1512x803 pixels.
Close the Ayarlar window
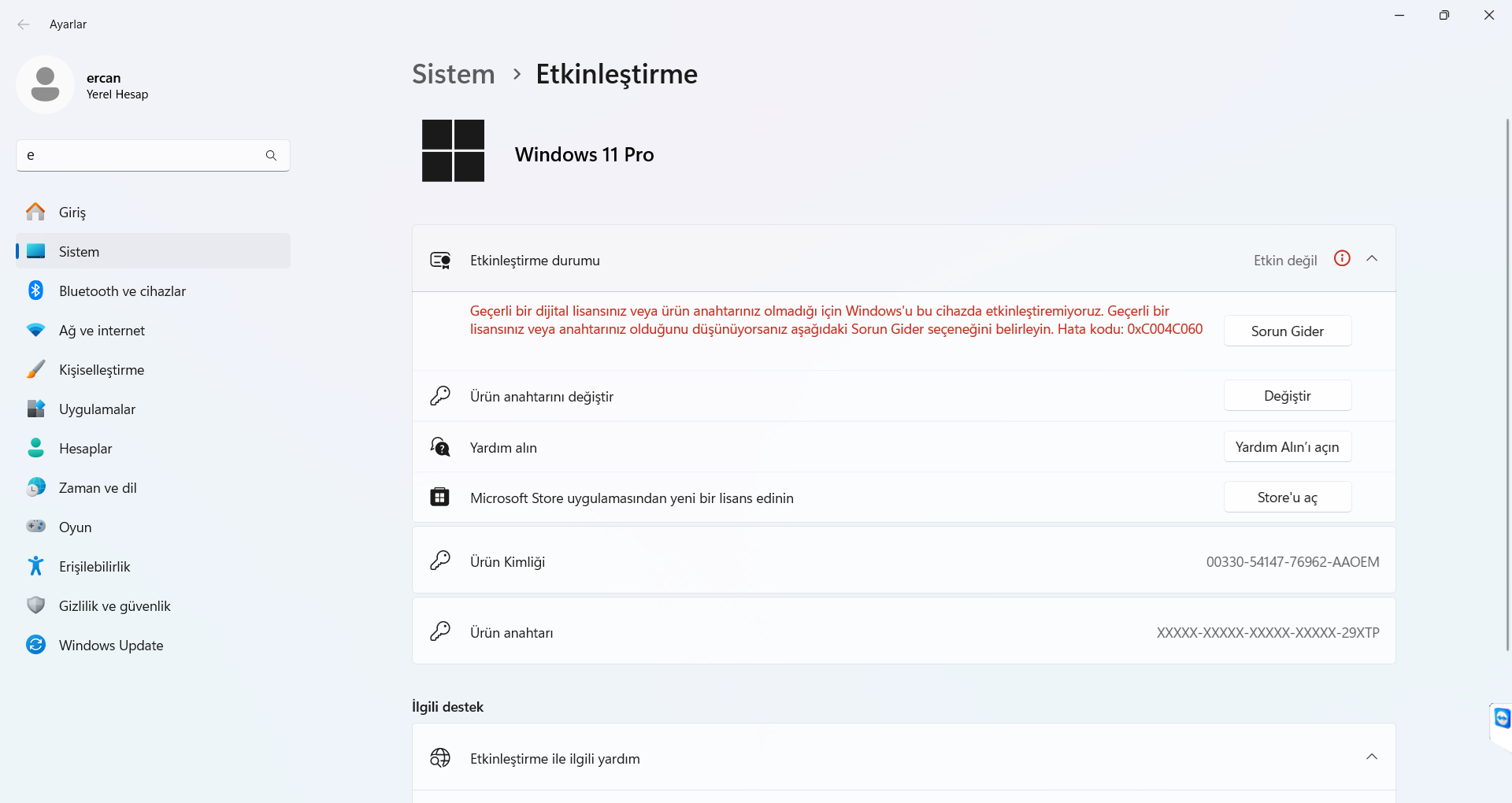pos(1489,15)
